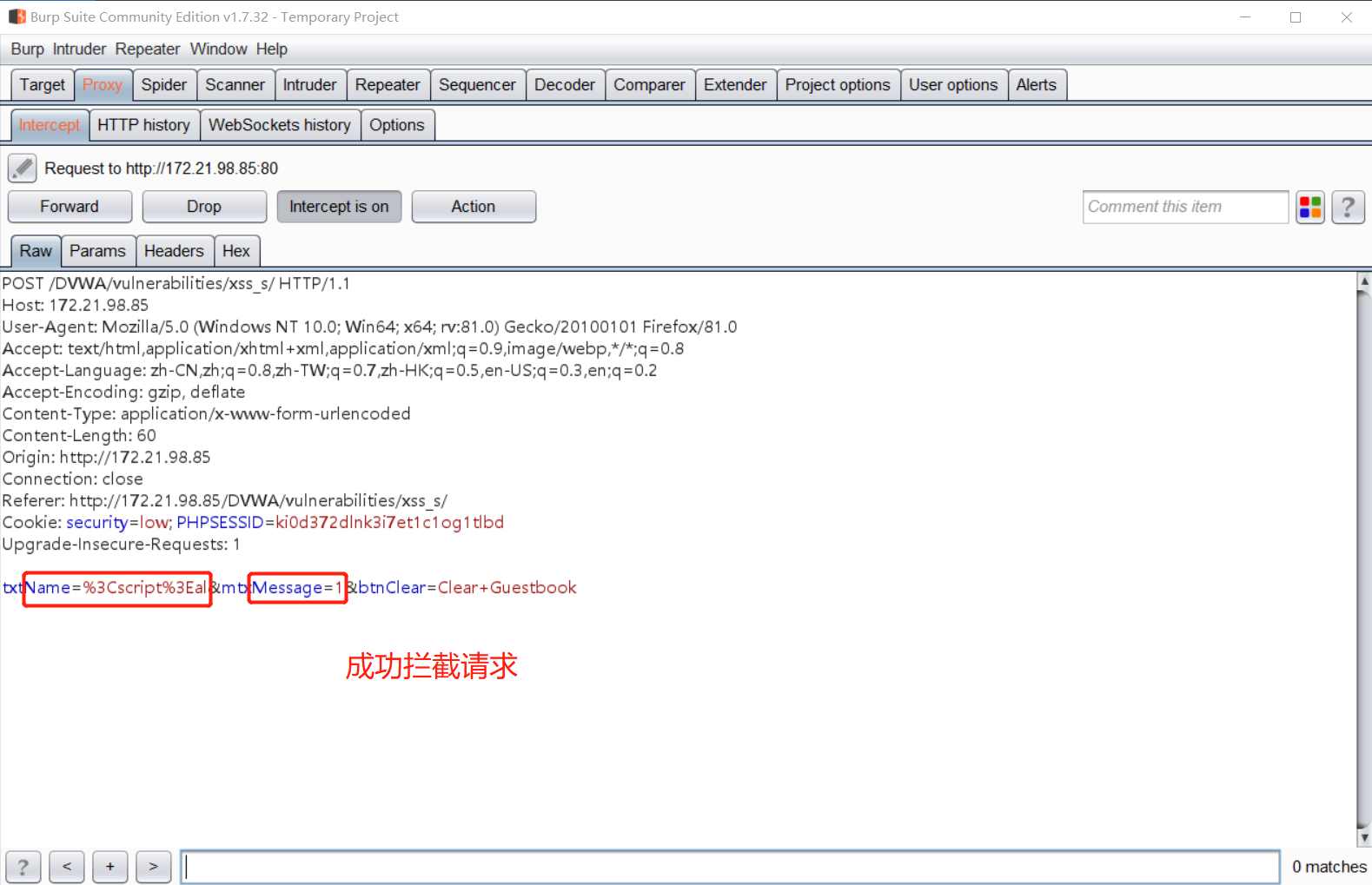Click the pencil edit target icon
This screenshot has height=885, width=1372.
pyautogui.click(x=23, y=168)
